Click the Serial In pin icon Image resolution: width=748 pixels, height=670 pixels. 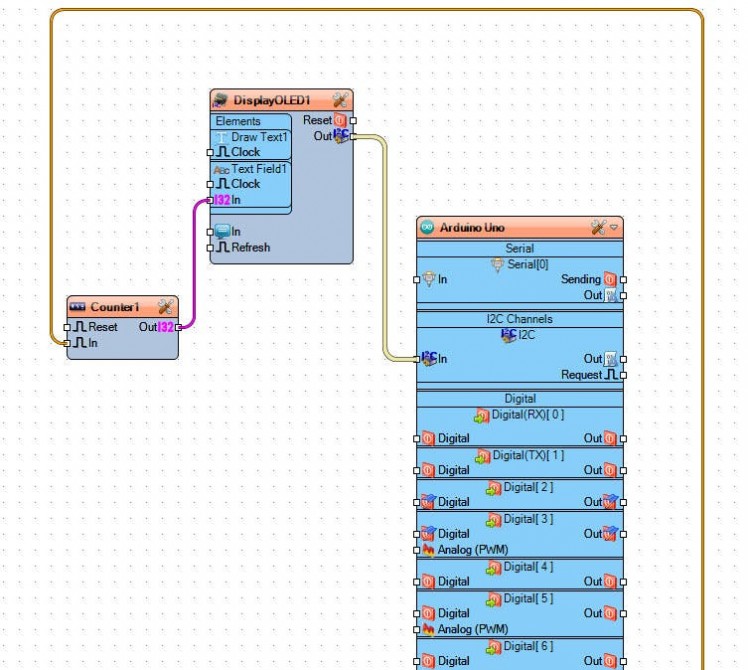tap(429, 279)
